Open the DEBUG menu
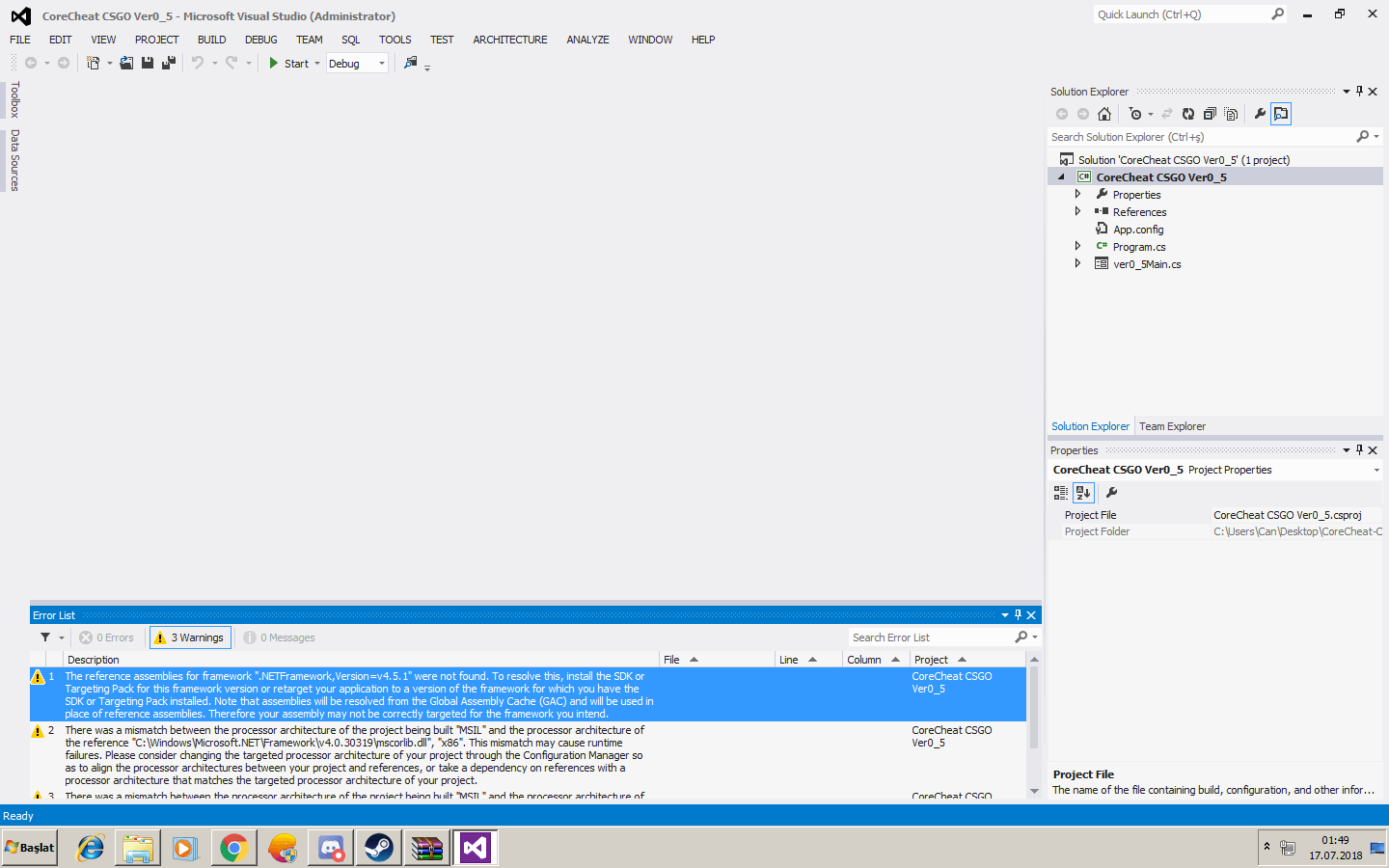The height and width of the screenshot is (868, 1389). coord(260,40)
